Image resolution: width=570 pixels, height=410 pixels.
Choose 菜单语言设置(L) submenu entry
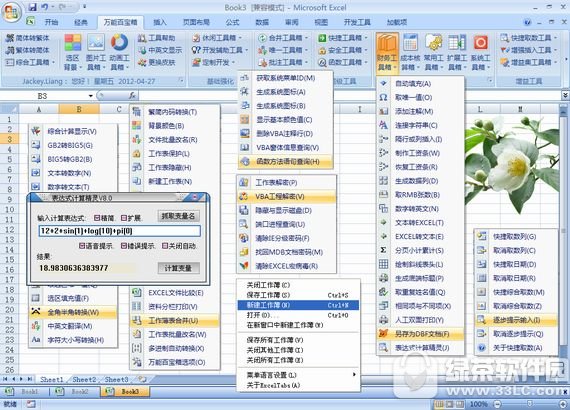pos(298,375)
